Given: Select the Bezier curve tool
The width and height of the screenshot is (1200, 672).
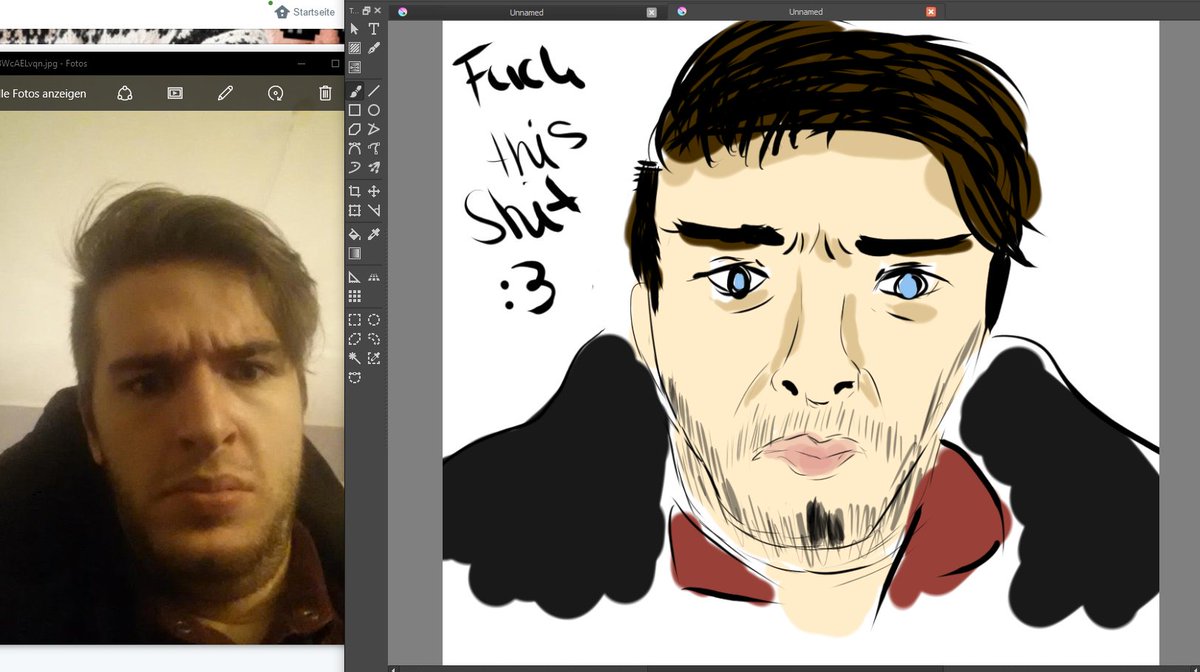Looking at the screenshot, I should point(354,148).
